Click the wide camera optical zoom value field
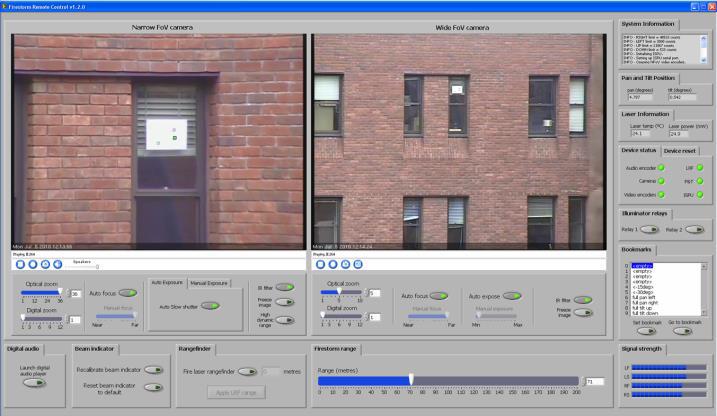Image resolution: width=717 pixels, height=416 pixels. click(x=374, y=293)
